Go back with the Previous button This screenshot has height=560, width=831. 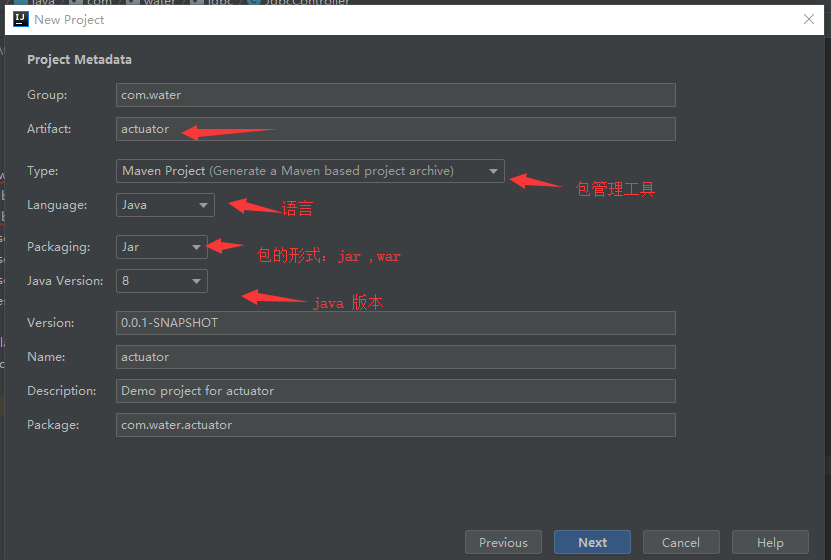[x=503, y=543]
